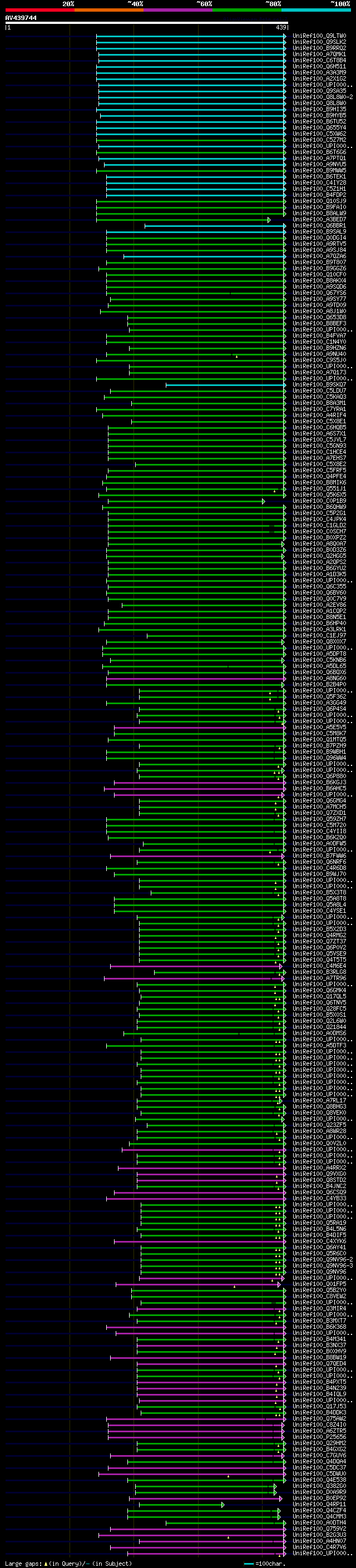Select hit label UniRef100_C0P1B9
This screenshot has height=1568, width=356.
pos(319,501)
